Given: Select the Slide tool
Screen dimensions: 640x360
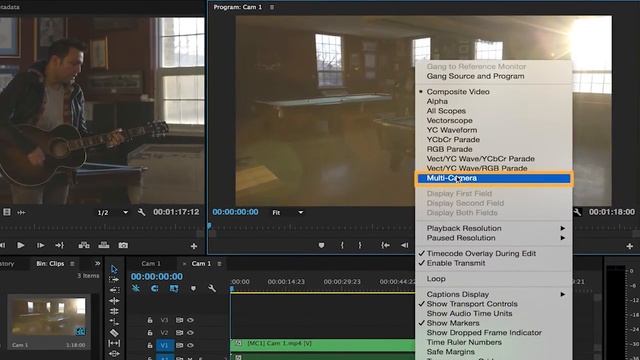Looking at the screenshot, I should click(114, 353).
